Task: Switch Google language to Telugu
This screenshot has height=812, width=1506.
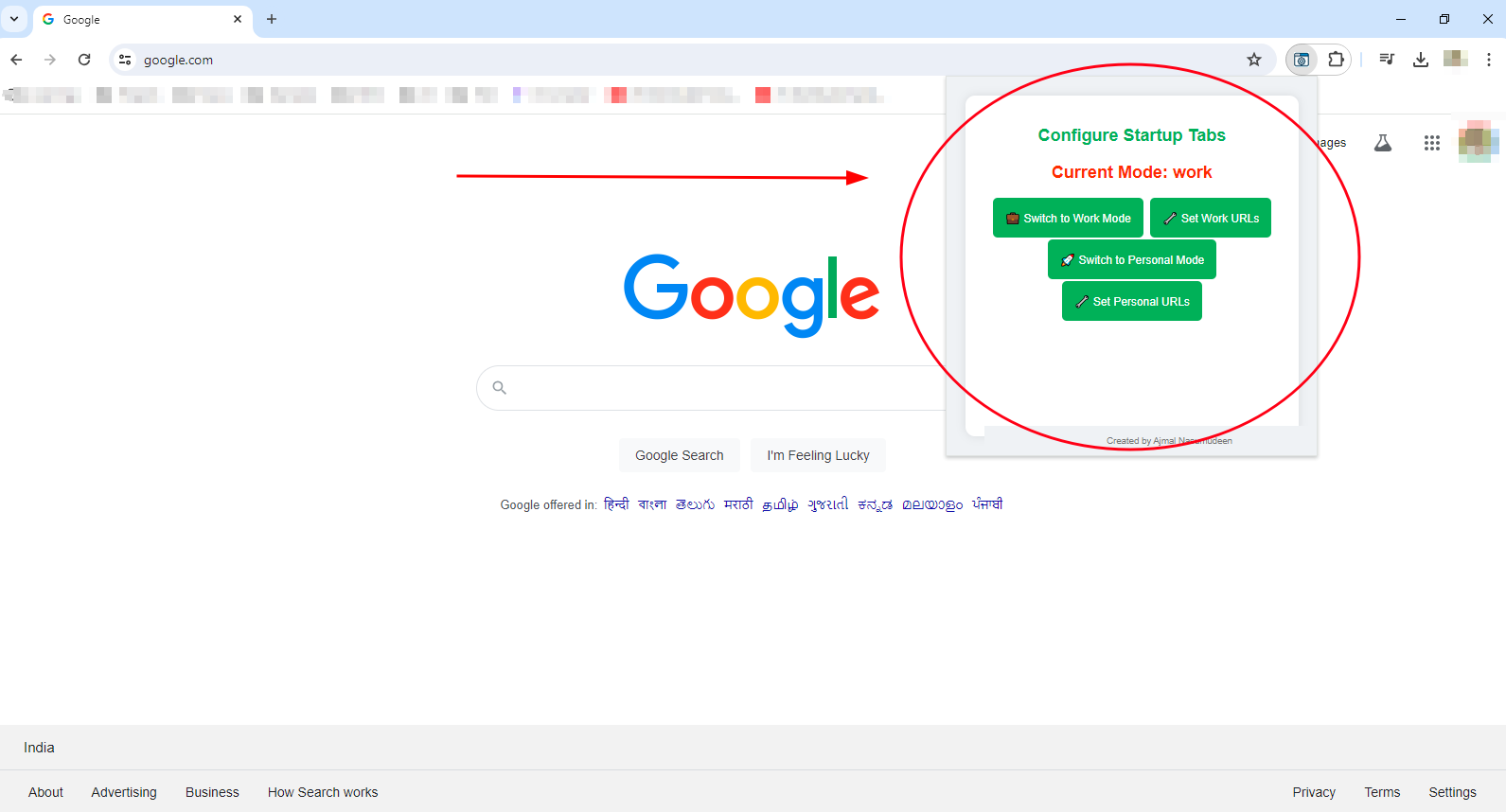Action: 695,504
